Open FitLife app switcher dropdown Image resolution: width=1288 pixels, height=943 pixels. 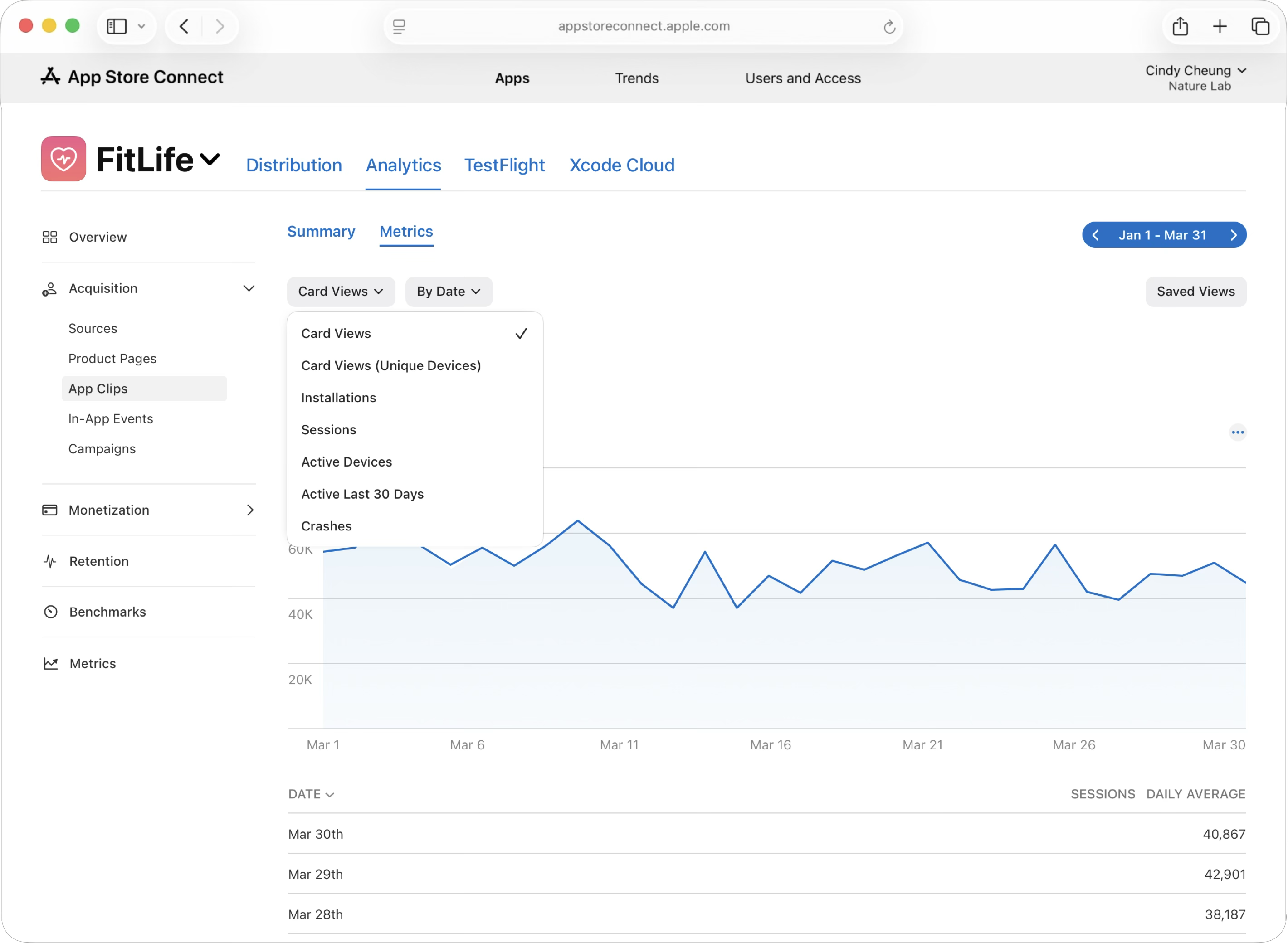click(210, 159)
